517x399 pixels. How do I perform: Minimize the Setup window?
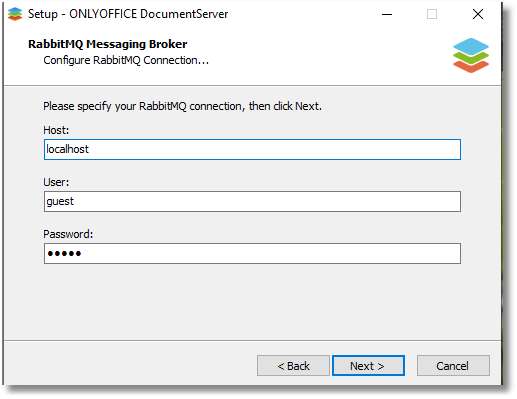(387, 14)
